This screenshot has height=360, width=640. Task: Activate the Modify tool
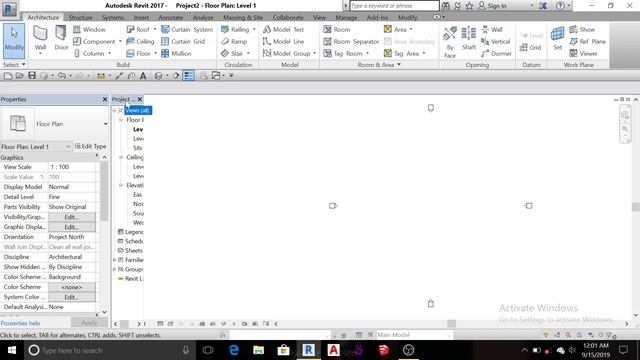pyautogui.click(x=14, y=40)
